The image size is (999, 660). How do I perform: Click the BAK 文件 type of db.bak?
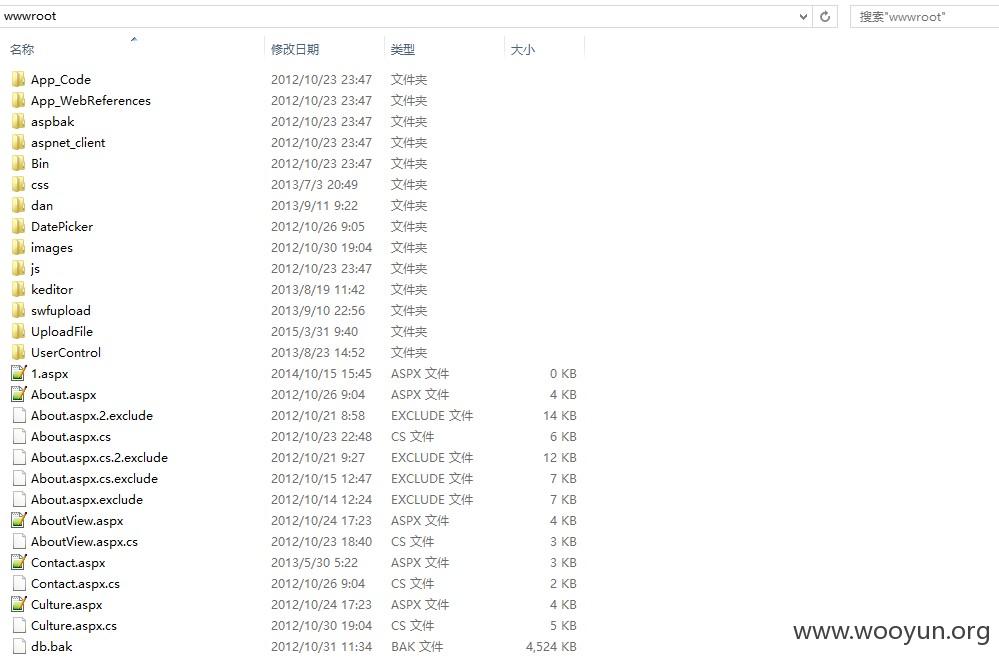coord(417,647)
